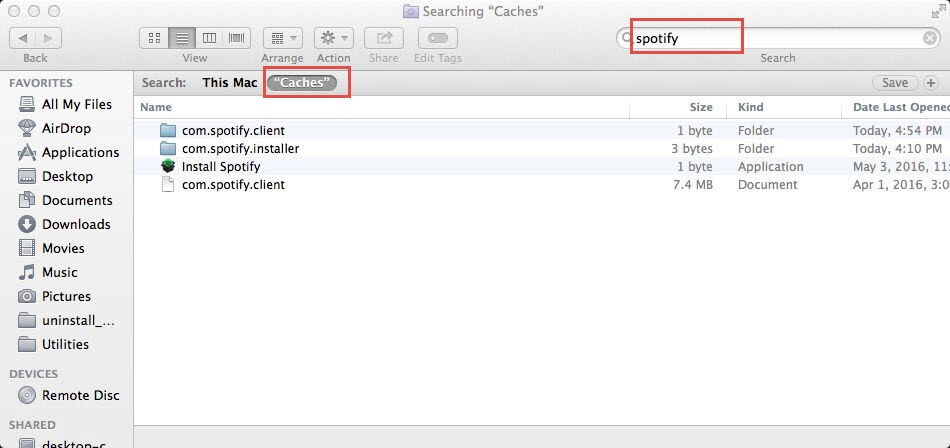Image resolution: width=950 pixels, height=448 pixels.
Task: Click the Music note sidebar icon
Action: [x=27, y=272]
